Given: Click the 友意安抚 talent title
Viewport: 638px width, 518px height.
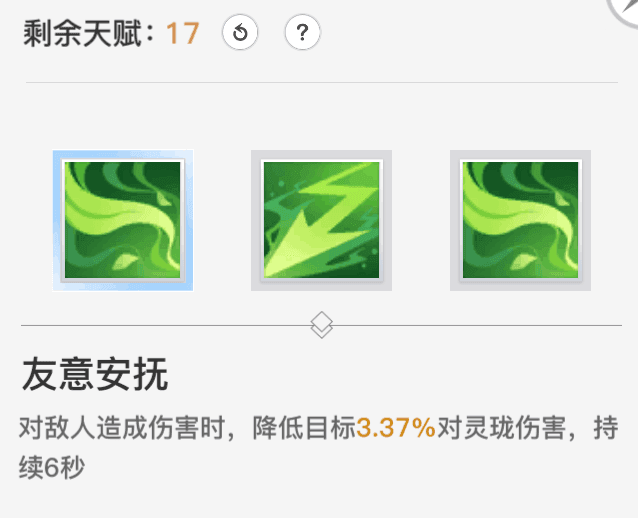Looking at the screenshot, I should click(x=95, y=375).
